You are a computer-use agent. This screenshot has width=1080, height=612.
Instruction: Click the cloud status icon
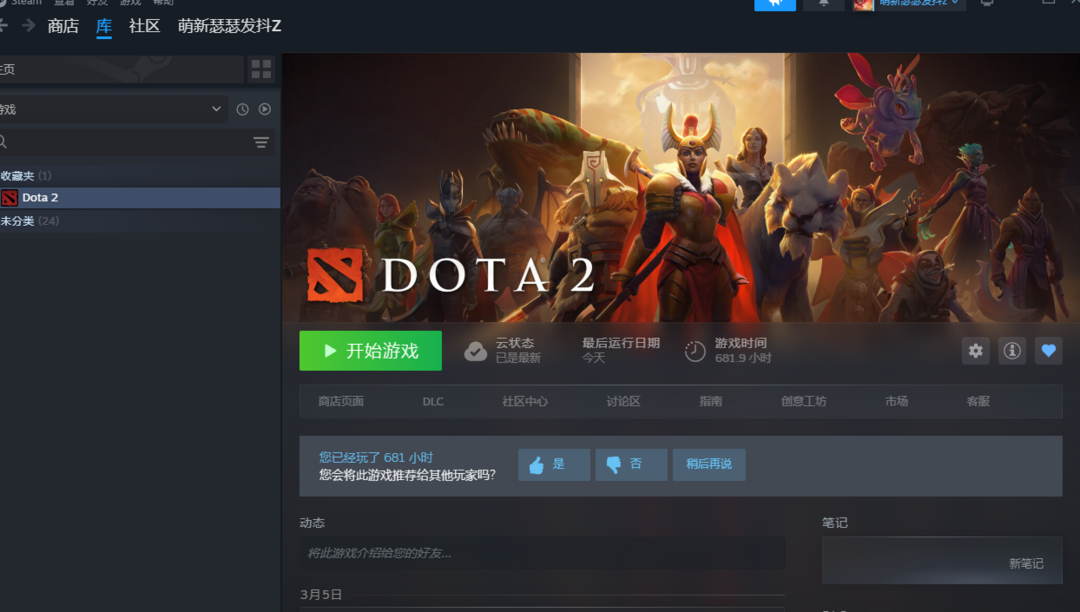[475, 351]
